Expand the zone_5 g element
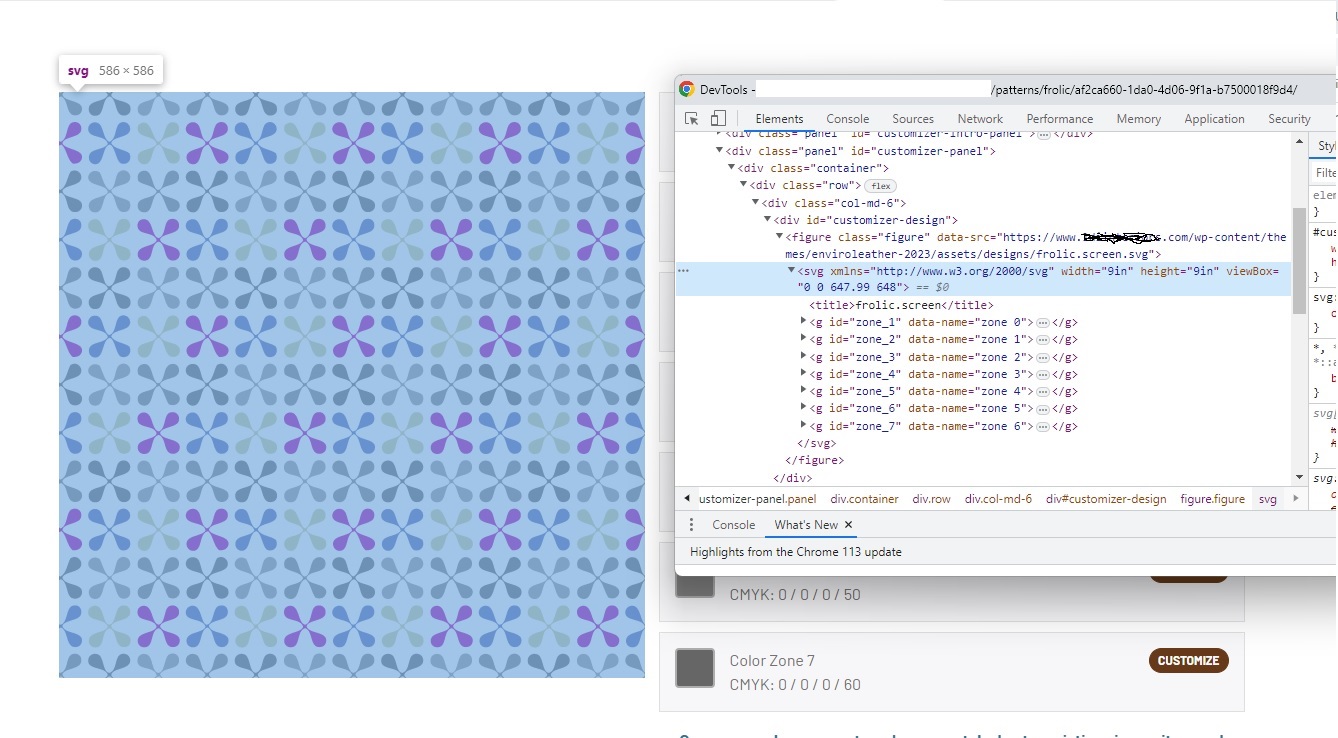 (804, 391)
